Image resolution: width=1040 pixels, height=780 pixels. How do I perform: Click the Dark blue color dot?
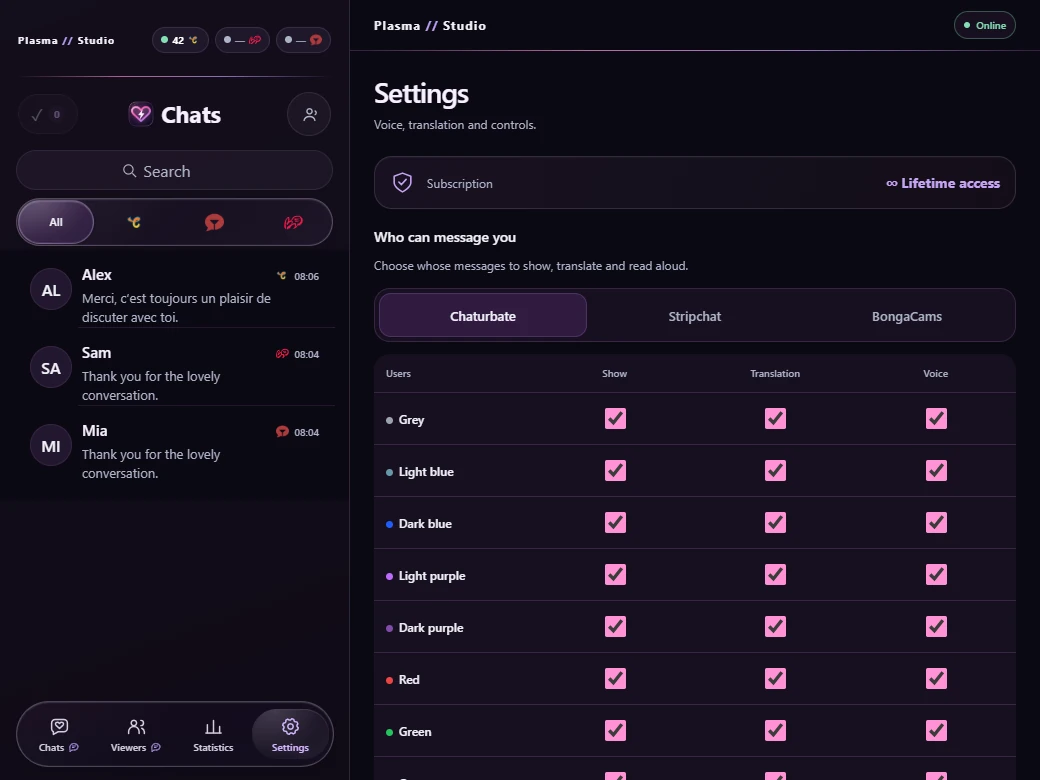(x=389, y=524)
